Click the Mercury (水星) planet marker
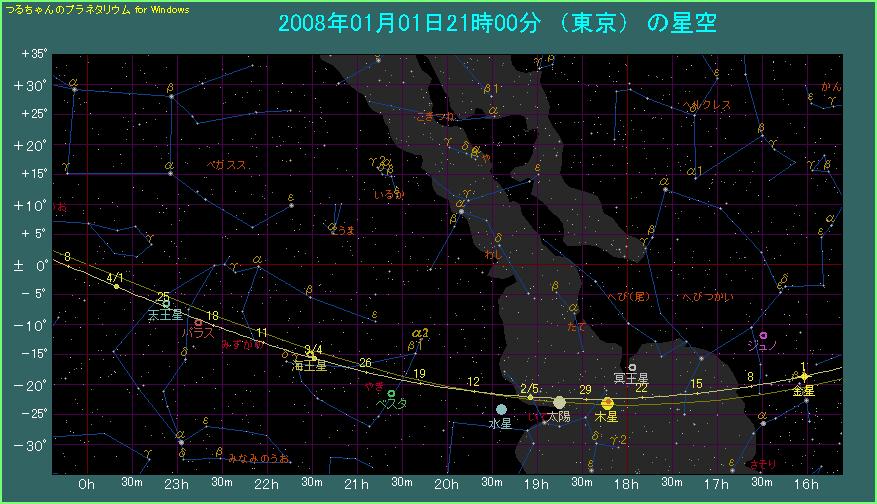The image size is (877, 504). (501, 409)
